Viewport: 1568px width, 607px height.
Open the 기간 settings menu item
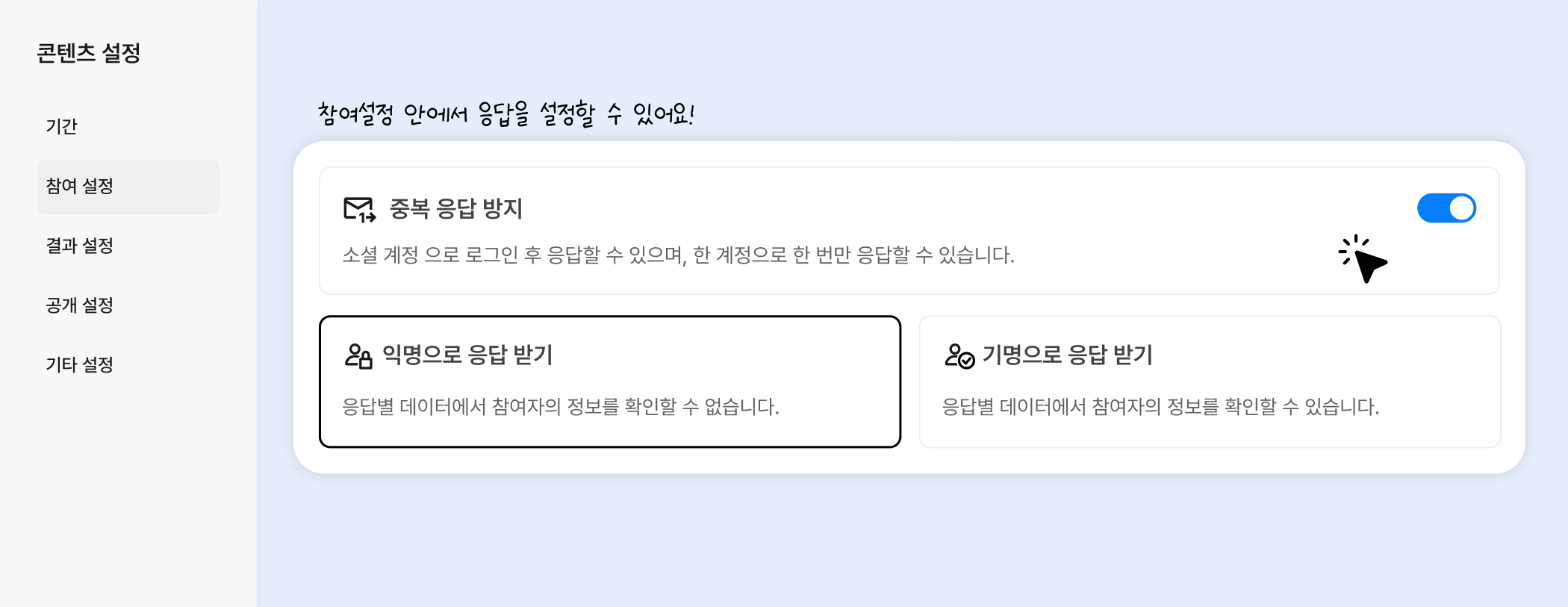(x=62, y=126)
